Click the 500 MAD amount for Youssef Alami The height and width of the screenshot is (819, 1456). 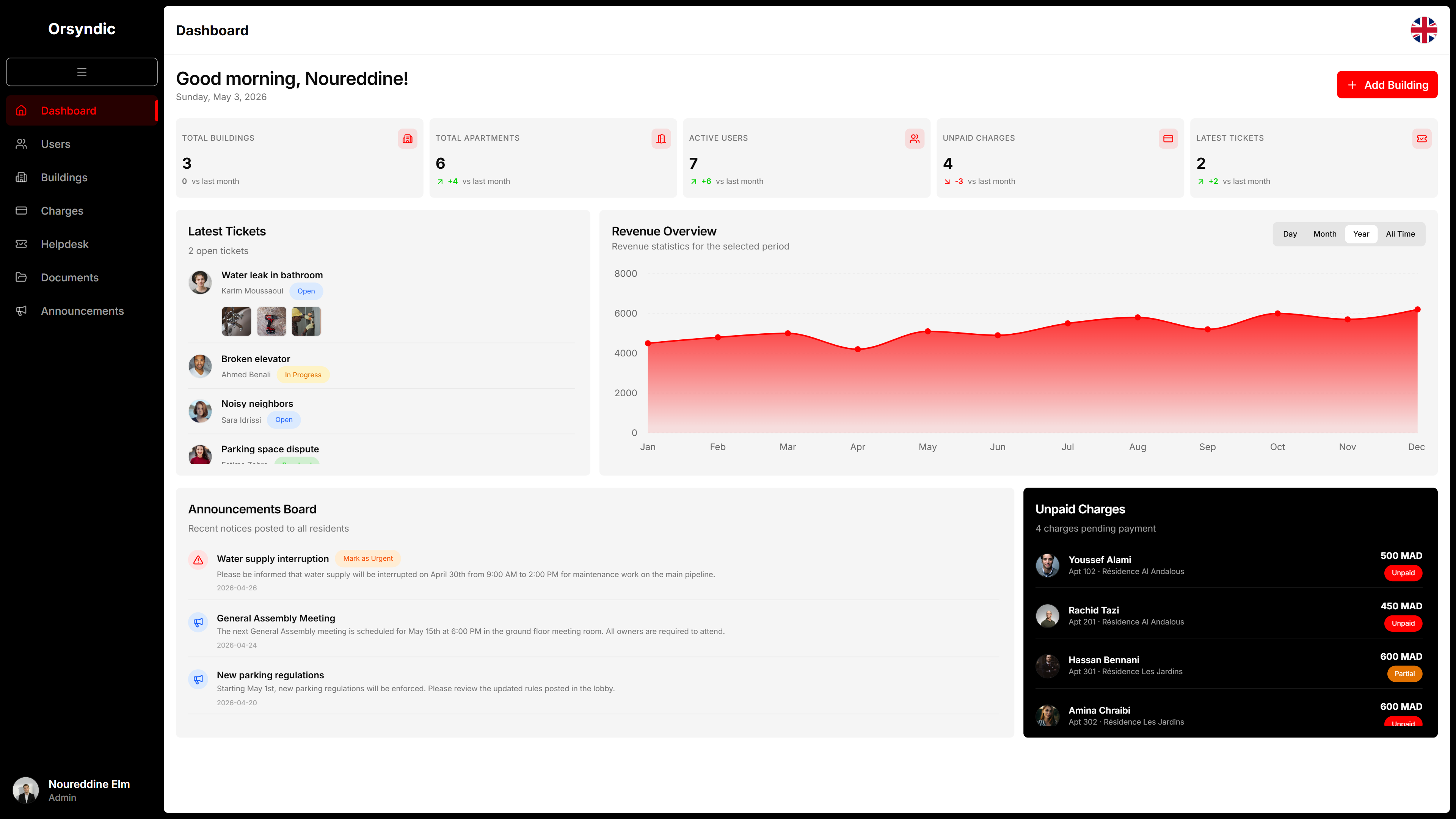[1401, 555]
